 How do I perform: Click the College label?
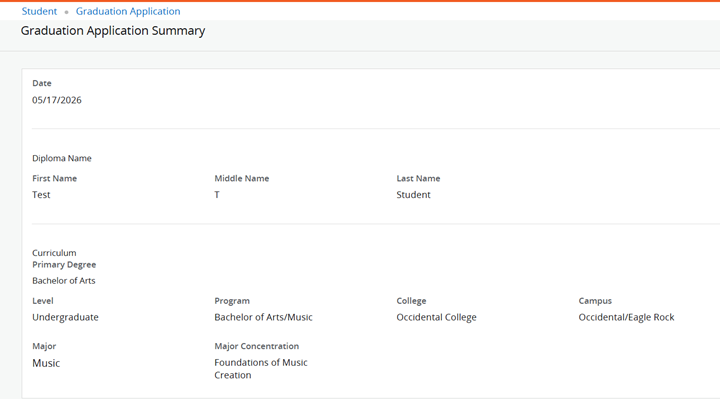click(x=411, y=301)
